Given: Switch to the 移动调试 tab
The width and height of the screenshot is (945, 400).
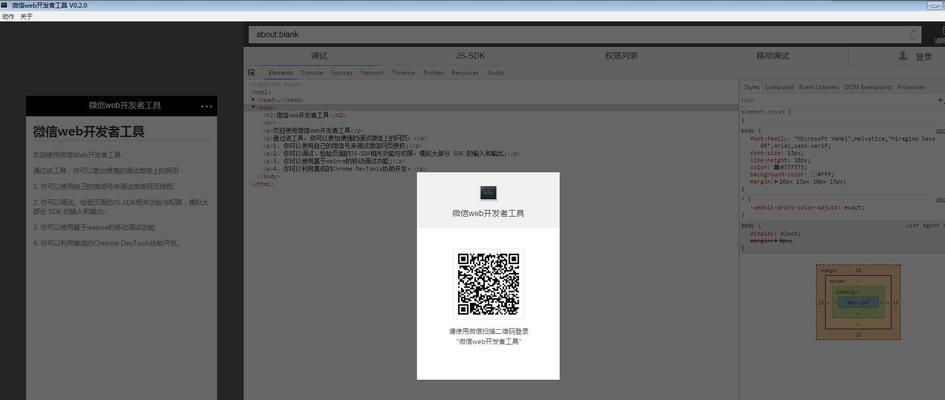Looking at the screenshot, I should [x=773, y=56].
